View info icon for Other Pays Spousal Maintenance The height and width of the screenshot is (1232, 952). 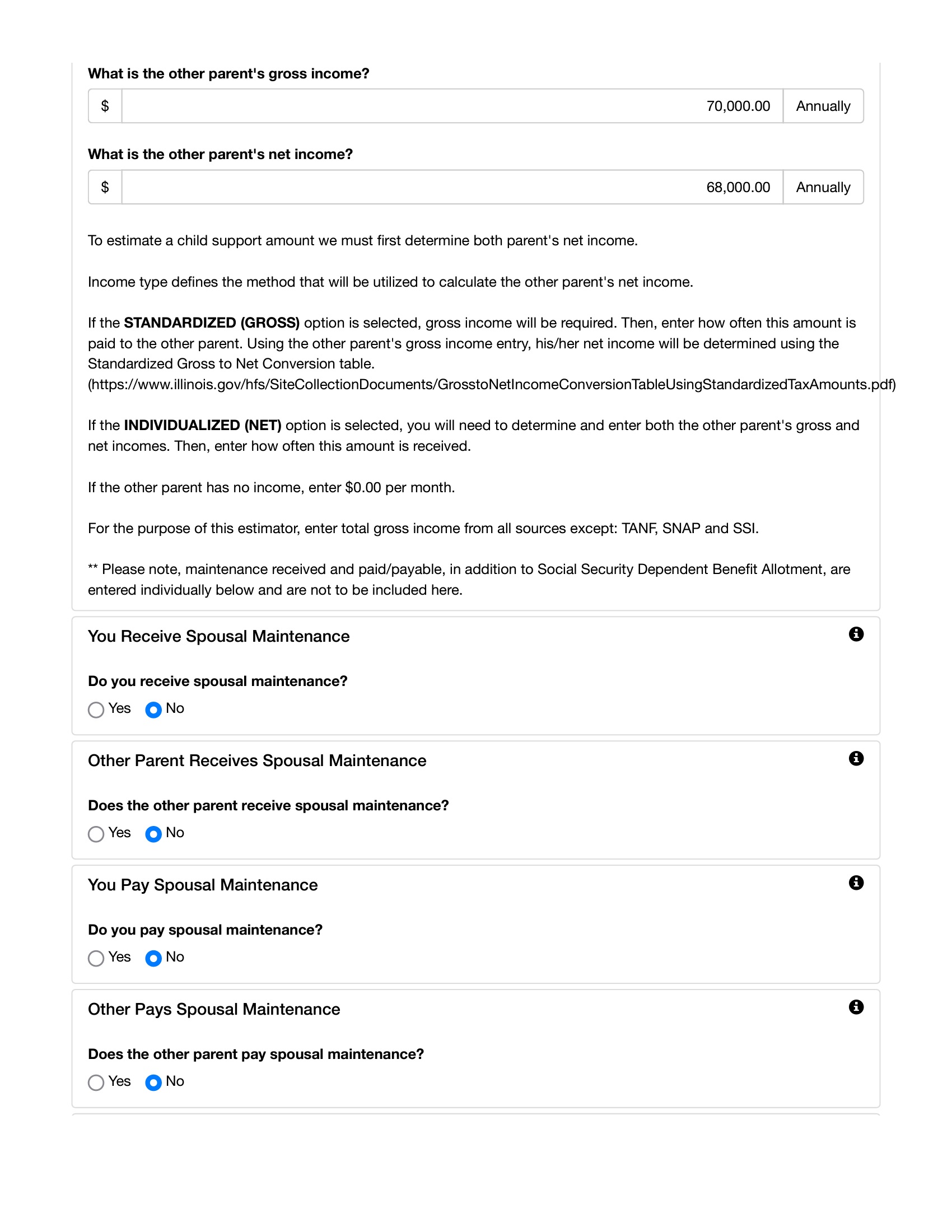pos(856,1007)
